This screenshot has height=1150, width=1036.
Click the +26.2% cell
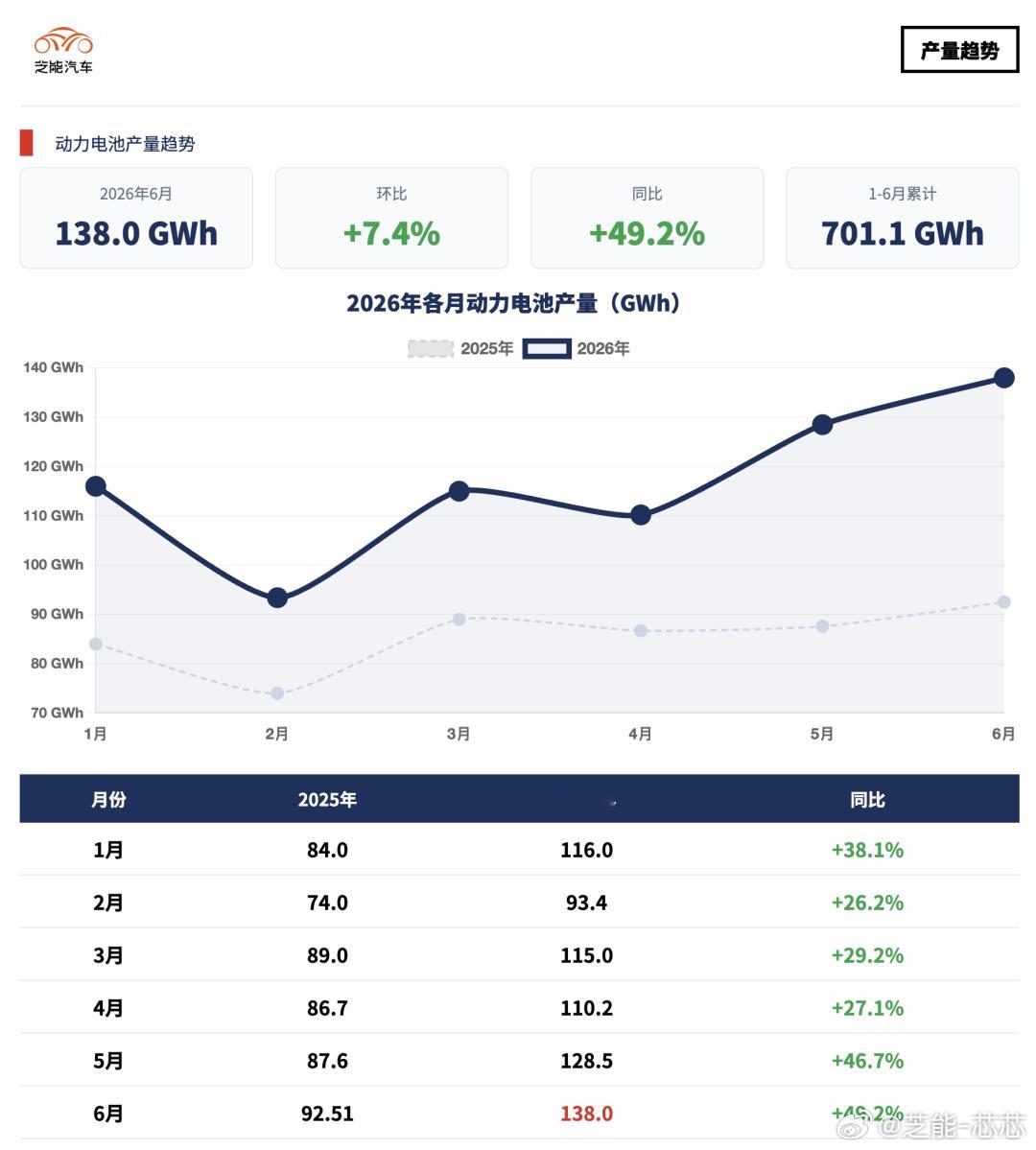[x=867, y=903]
